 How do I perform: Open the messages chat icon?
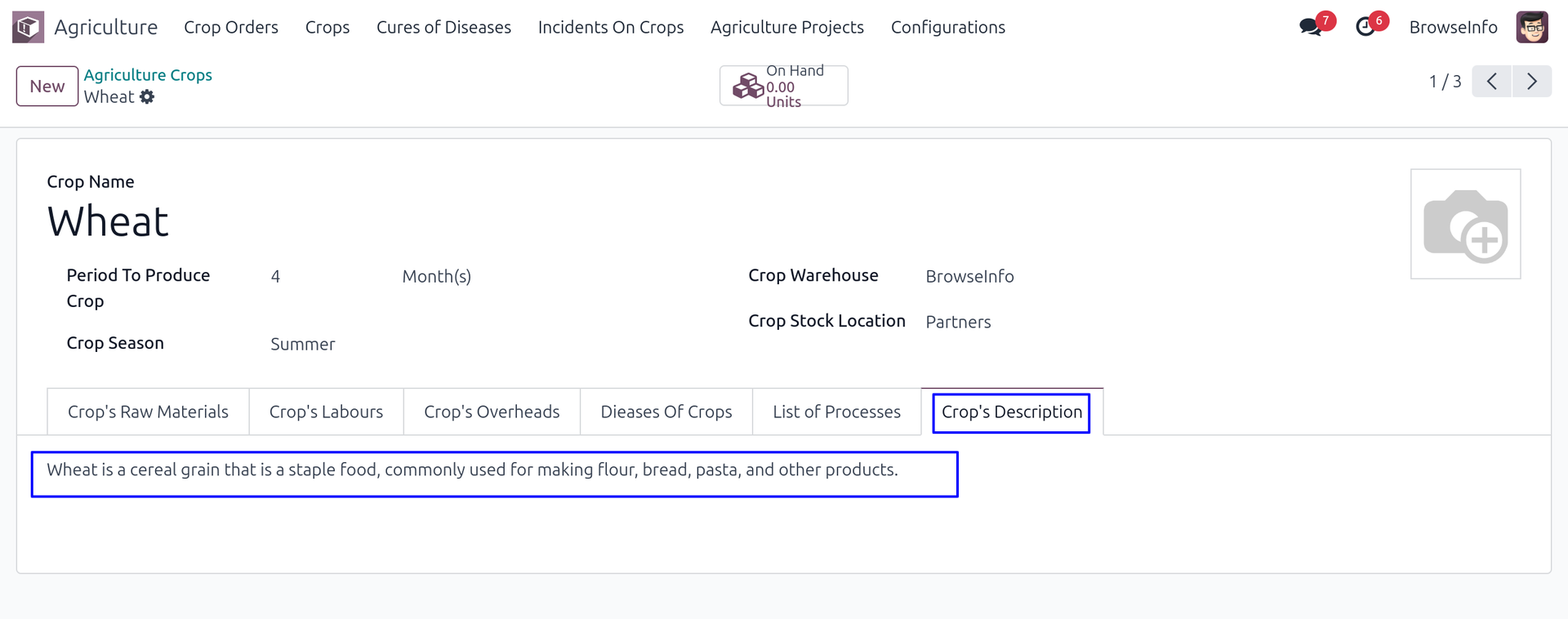tap(1310, 27)
